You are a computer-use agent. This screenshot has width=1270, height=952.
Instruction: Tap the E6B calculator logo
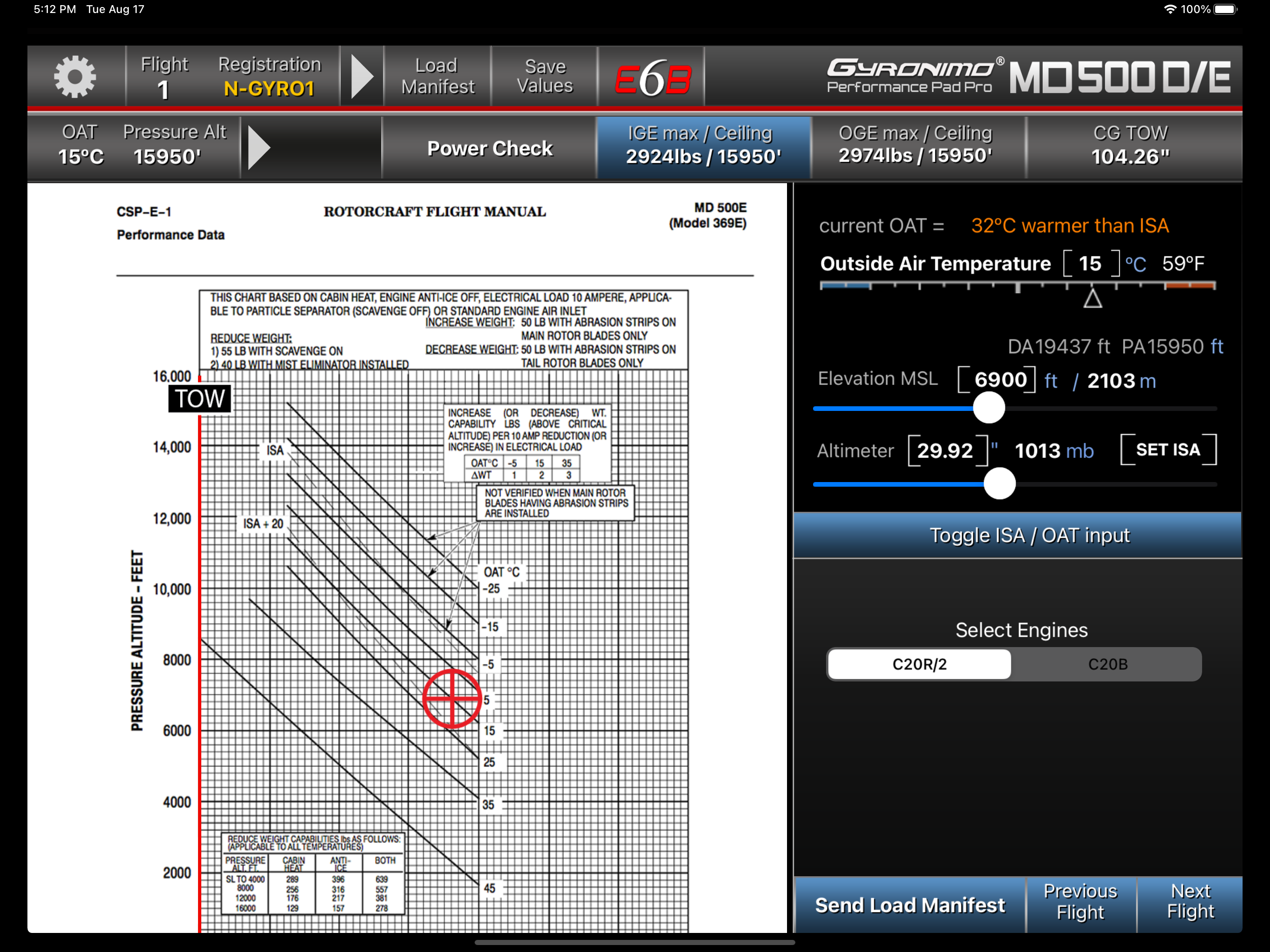652,78
